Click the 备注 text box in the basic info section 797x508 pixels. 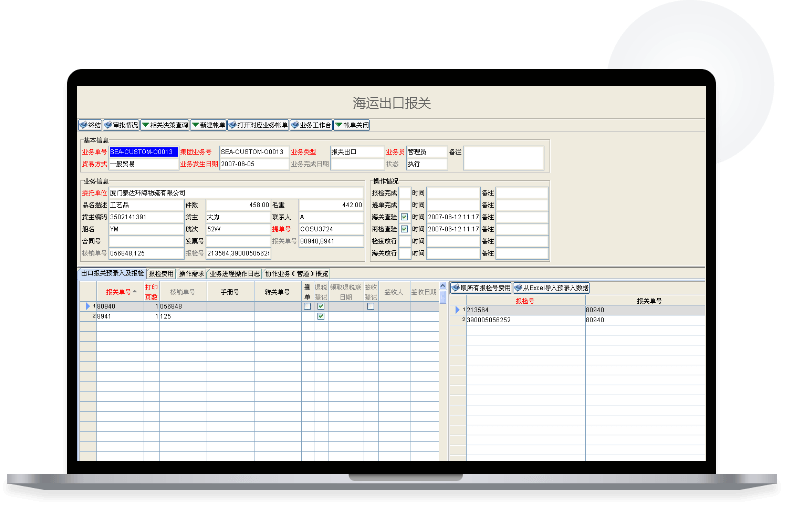(x=504, y=158)
